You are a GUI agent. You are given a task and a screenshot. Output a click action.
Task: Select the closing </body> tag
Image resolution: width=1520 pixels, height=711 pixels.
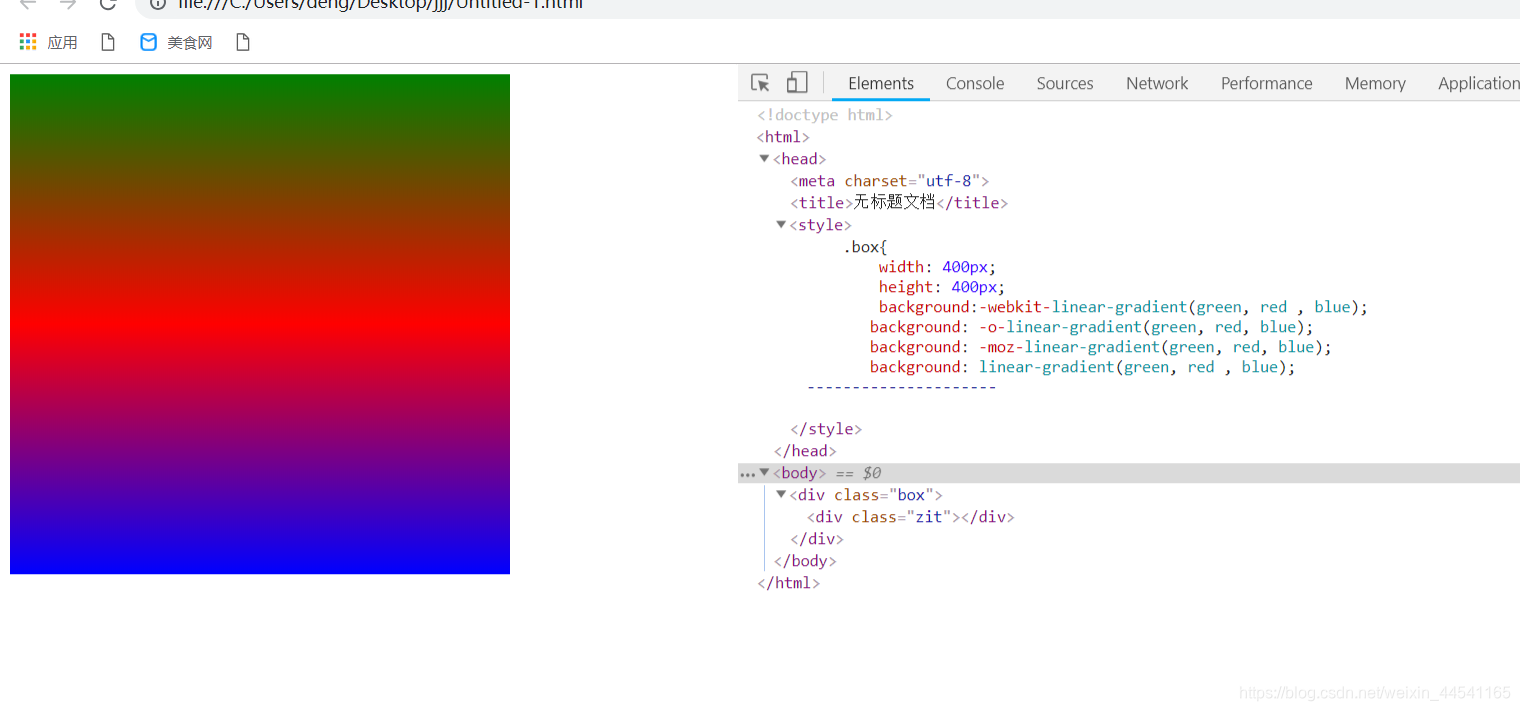tap(805, 561)
